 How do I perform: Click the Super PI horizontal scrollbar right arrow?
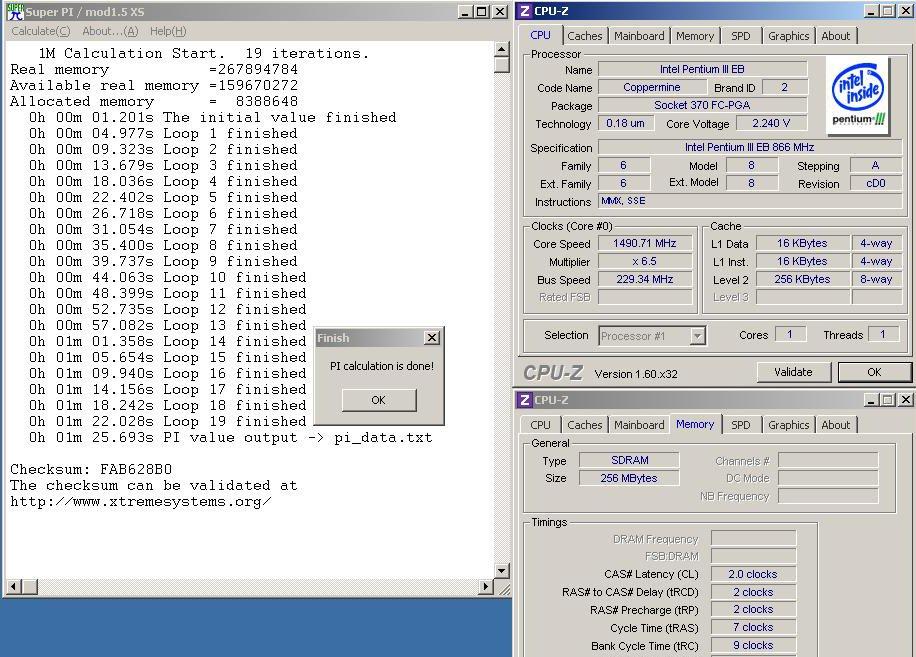485,586
